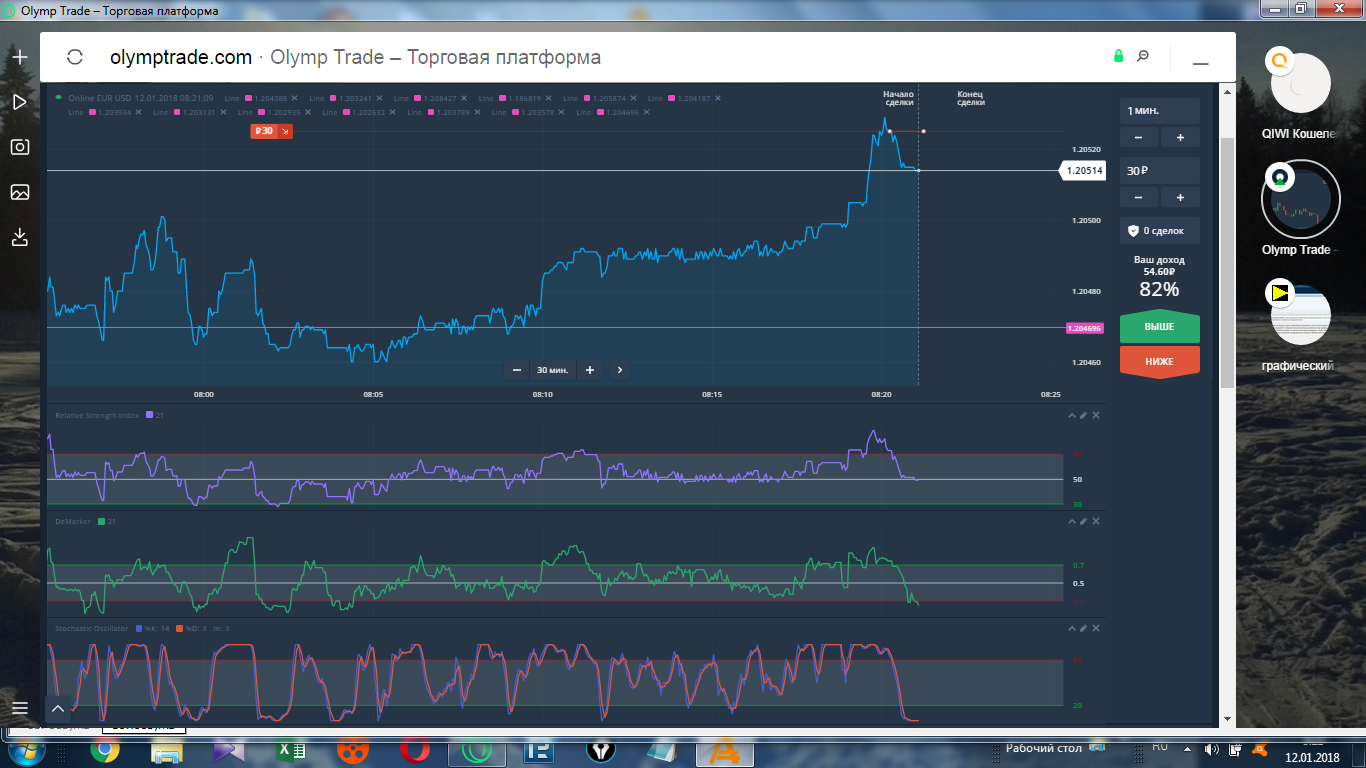Click the red НИЖЕ button
Image resolution: width=1366 pixels, height=768 pixels.
(1160, 361)
